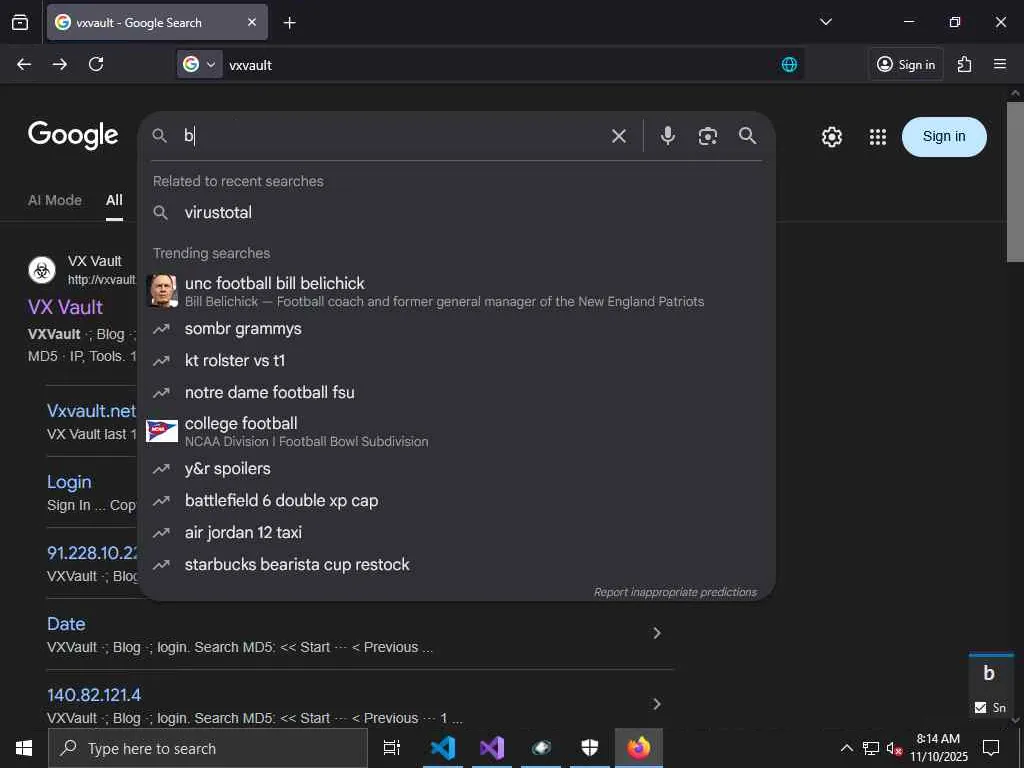
Task: Open a new tab with the plus button
Action: (289, 23)
